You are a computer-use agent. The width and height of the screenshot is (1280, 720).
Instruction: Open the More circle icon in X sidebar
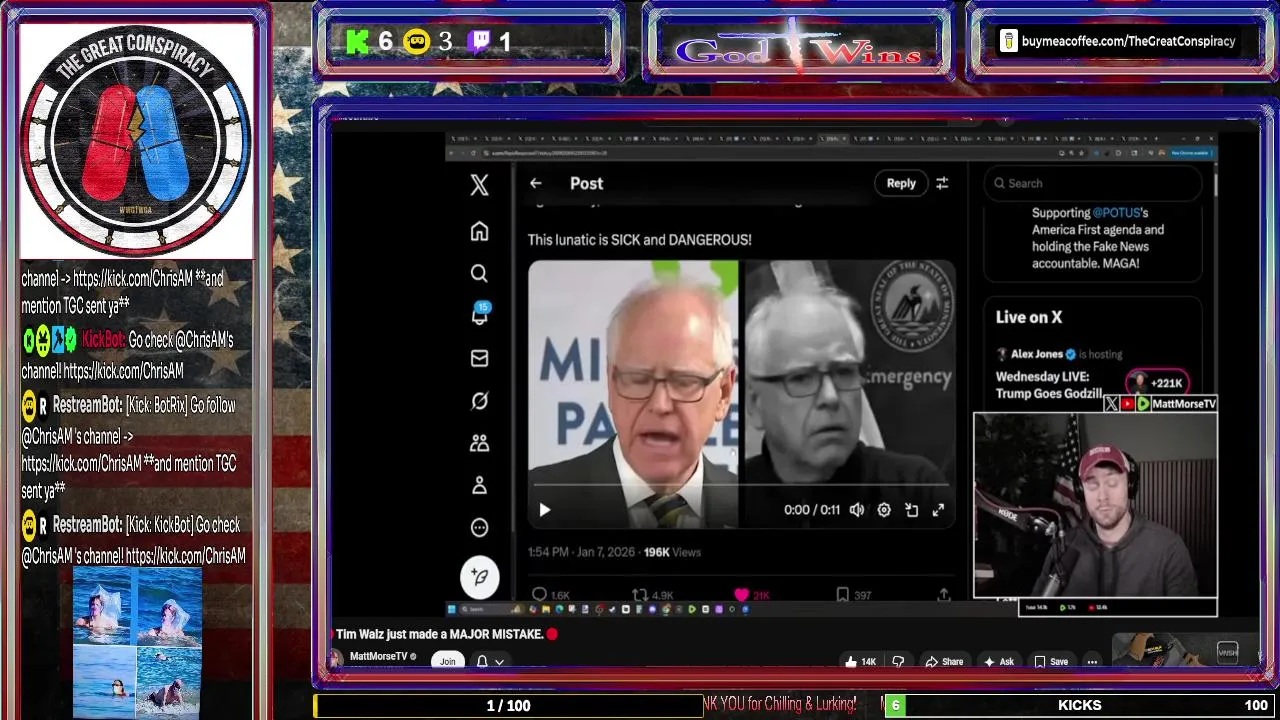[x=479, y=527]
